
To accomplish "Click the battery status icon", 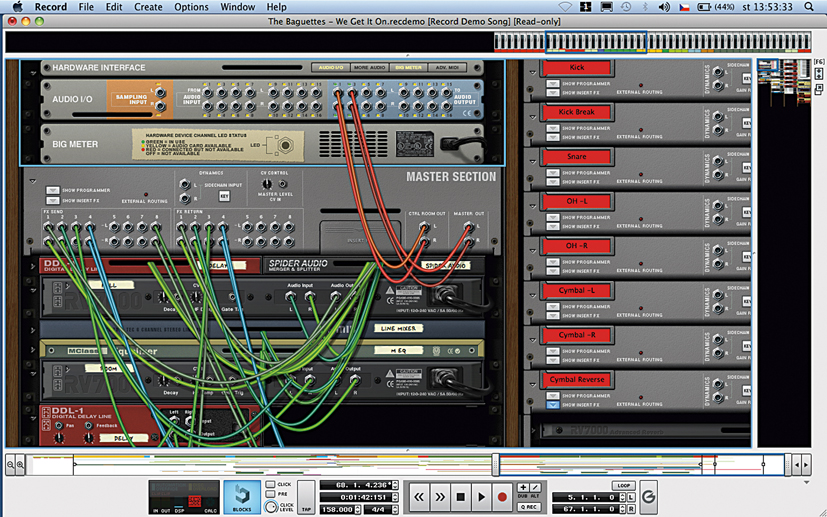I will point(704,7).
